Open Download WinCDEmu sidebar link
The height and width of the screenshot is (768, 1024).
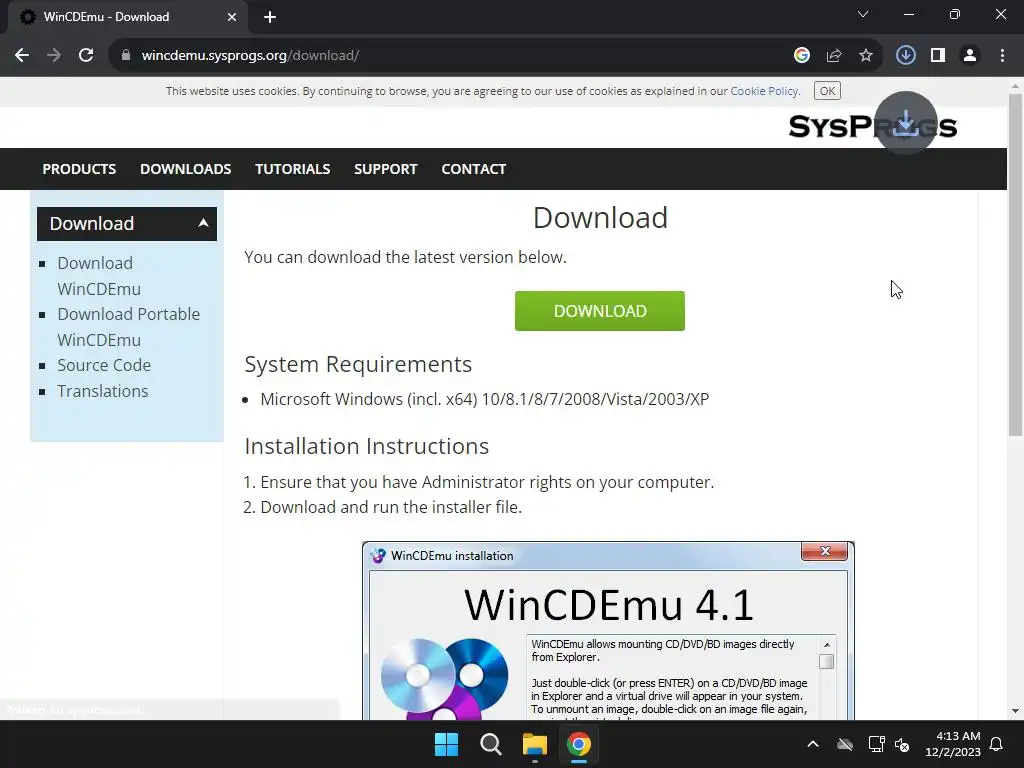coord(99,276)
